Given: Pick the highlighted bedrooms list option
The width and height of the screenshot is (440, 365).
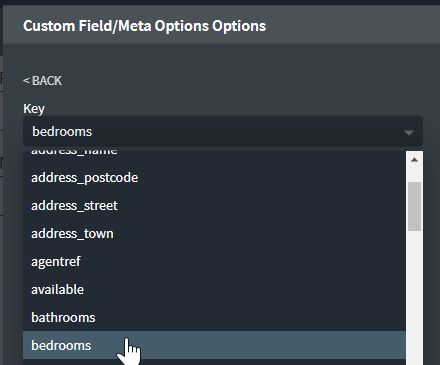Looking at the screenshot, I should [214, 345].
